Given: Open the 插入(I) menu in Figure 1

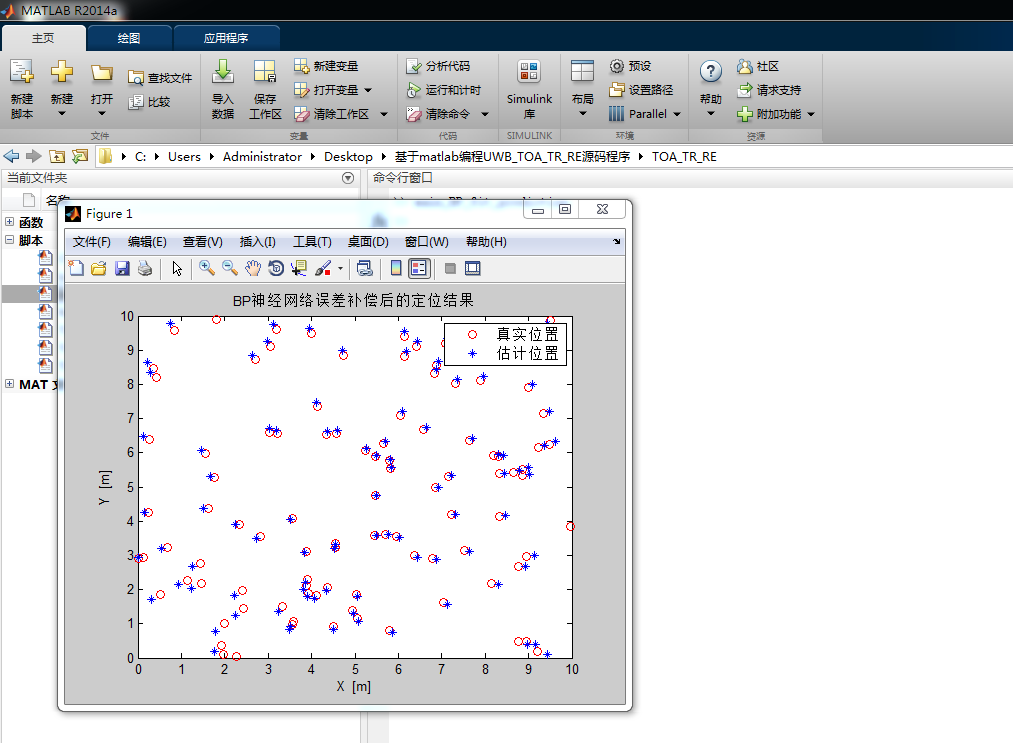Looking at the screenshot, I should pyautogui.click(x=258, y=242).
